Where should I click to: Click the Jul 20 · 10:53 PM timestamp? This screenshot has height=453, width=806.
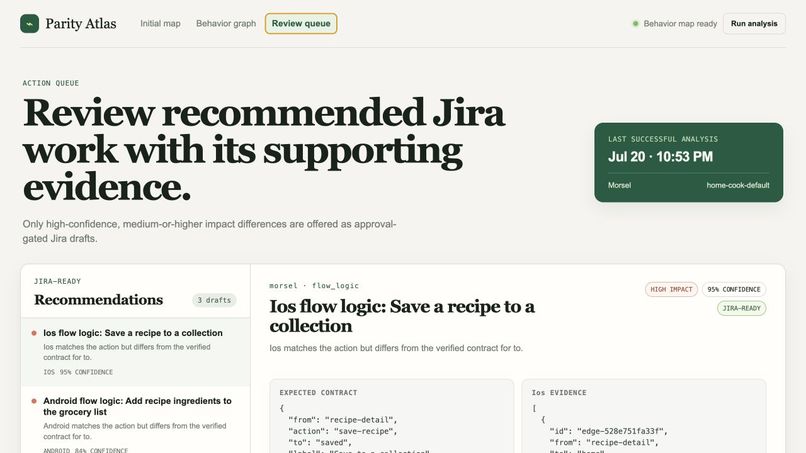[660, 157]
